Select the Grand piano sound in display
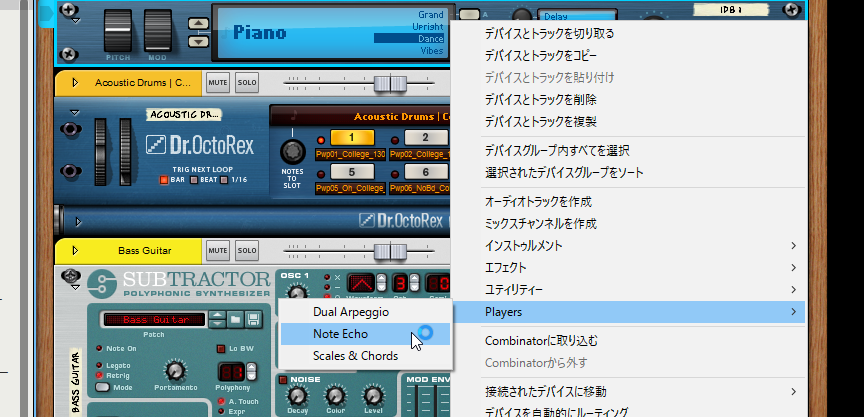The image size is (864, 417). pos(430,15)
